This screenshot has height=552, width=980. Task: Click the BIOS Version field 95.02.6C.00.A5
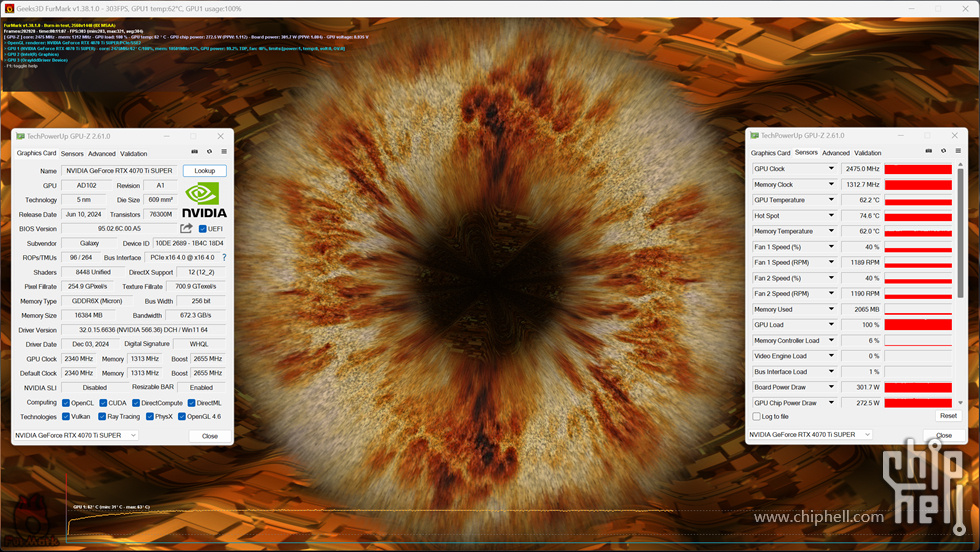click(x=119, y=229)
